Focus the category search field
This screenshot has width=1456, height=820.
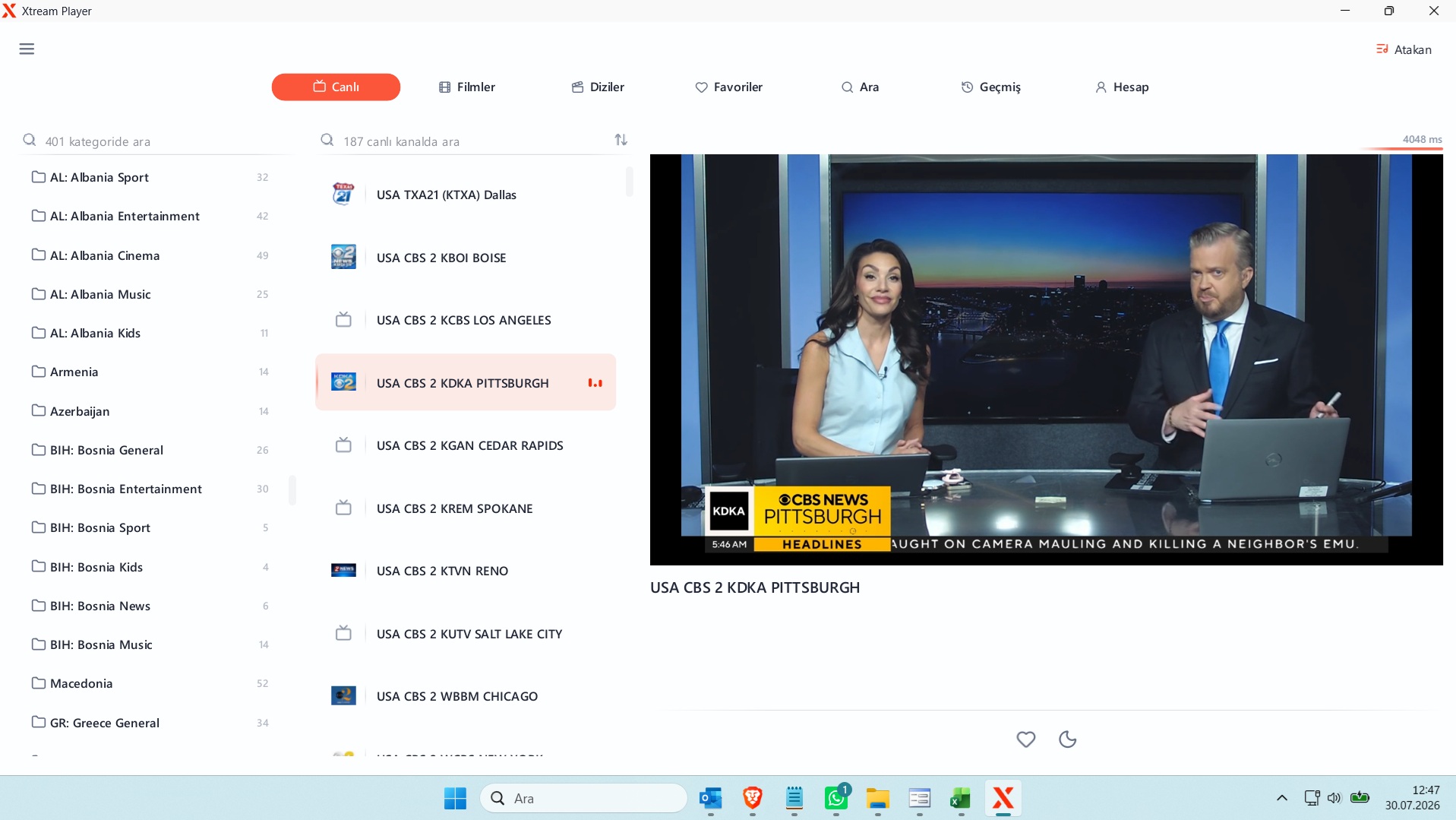pos(156,141)
